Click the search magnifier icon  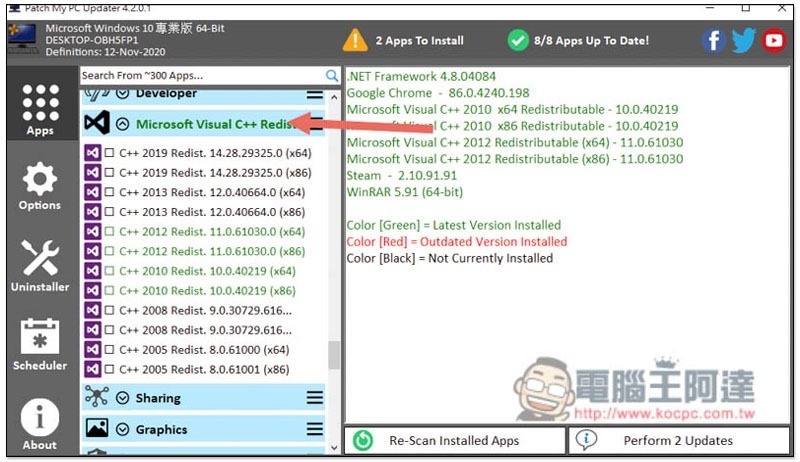(332, 76)
